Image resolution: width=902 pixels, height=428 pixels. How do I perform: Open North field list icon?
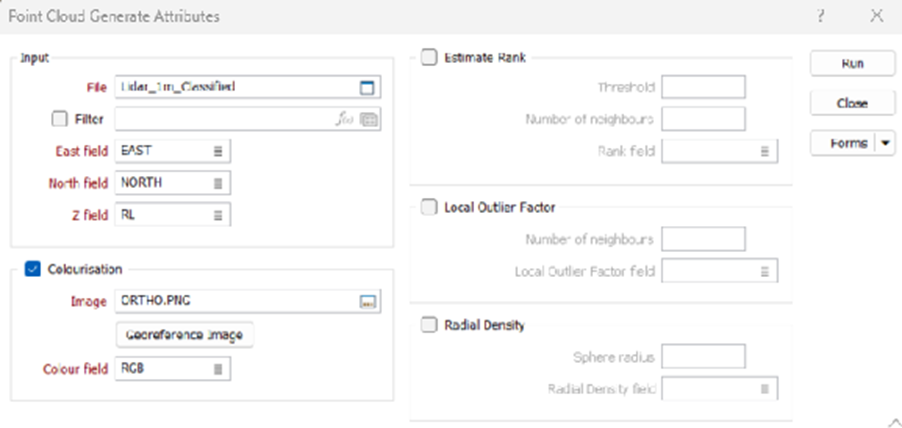point(218,182)
